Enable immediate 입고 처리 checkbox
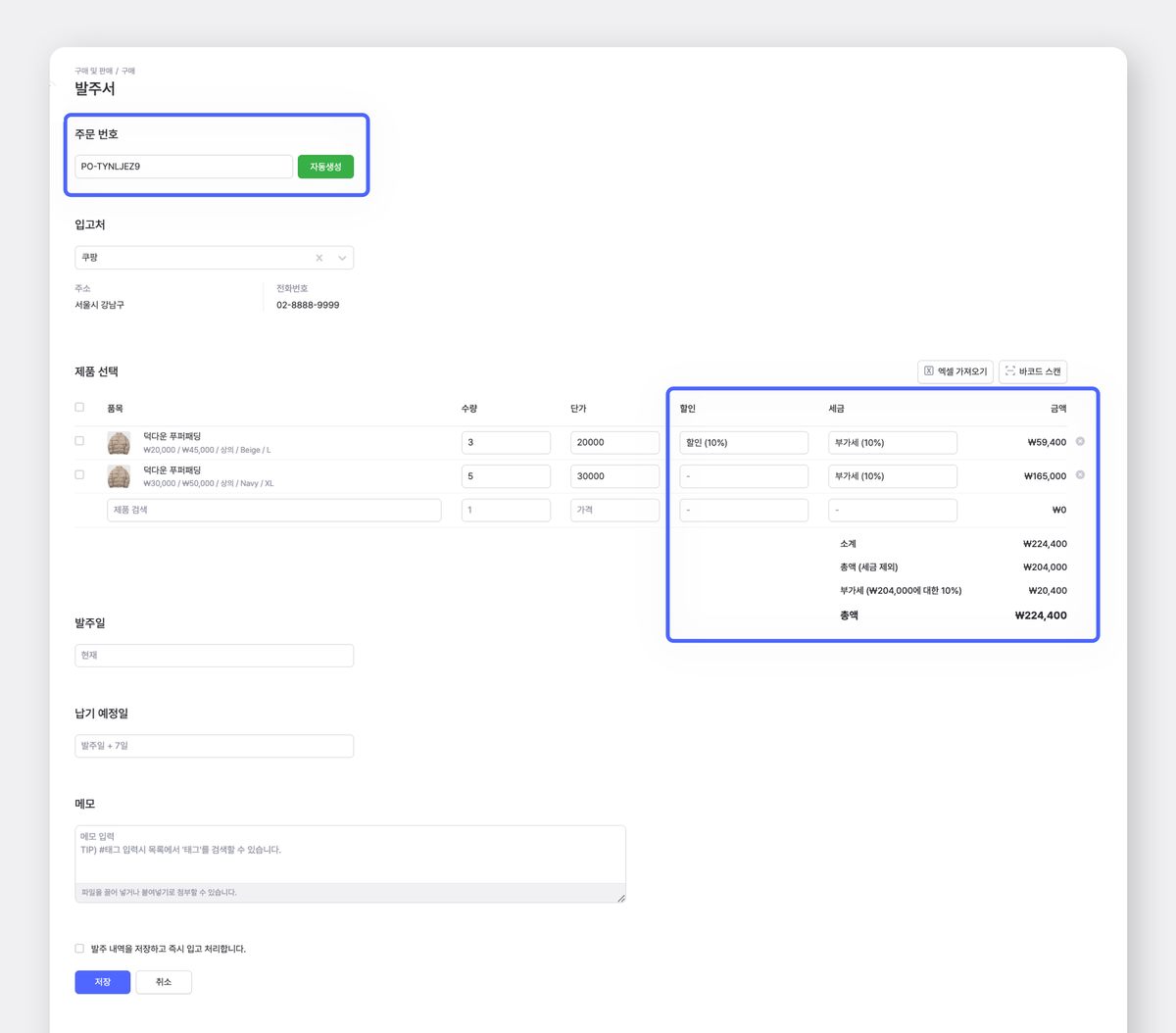Viewport: 1176px width, 1033px height. pyautogui.click(x=79, y=949)
